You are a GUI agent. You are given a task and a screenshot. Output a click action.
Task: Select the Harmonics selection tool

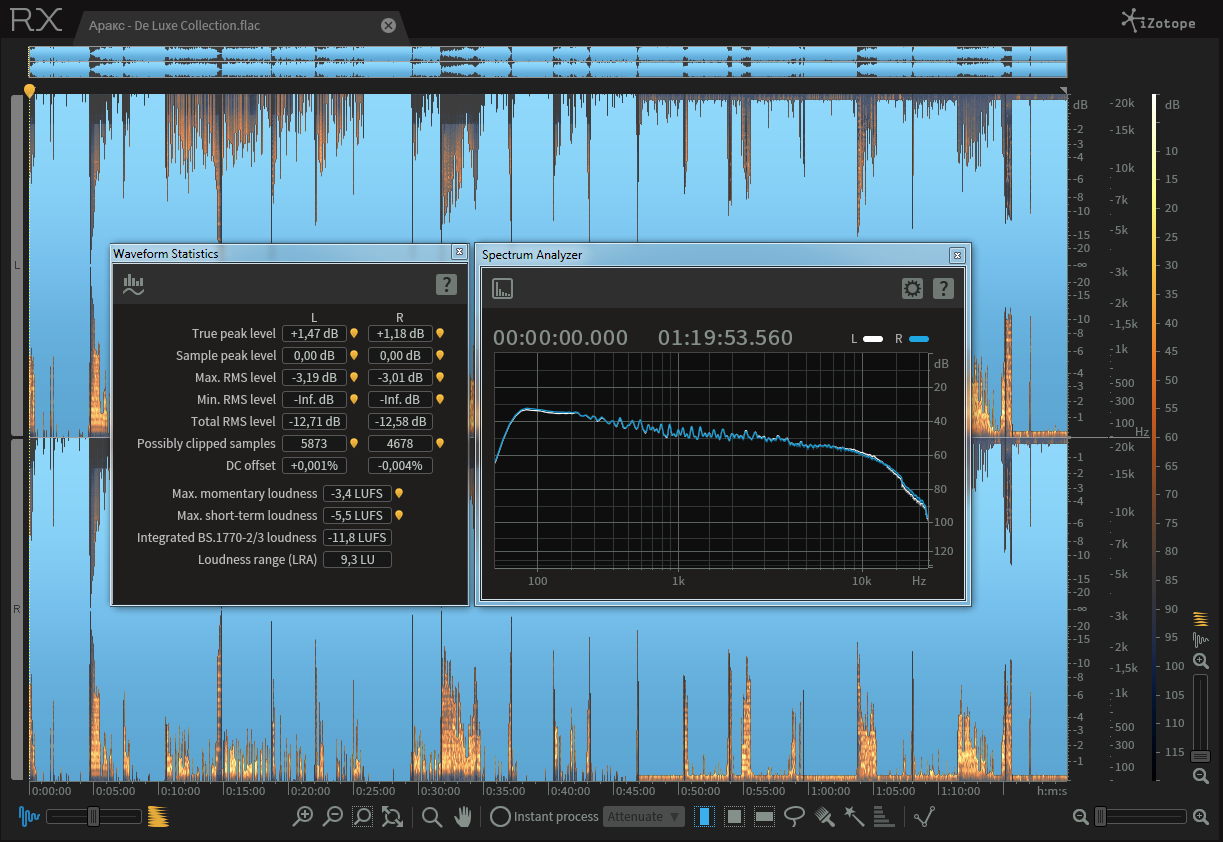pyautogui.click(x=883, y=817)
